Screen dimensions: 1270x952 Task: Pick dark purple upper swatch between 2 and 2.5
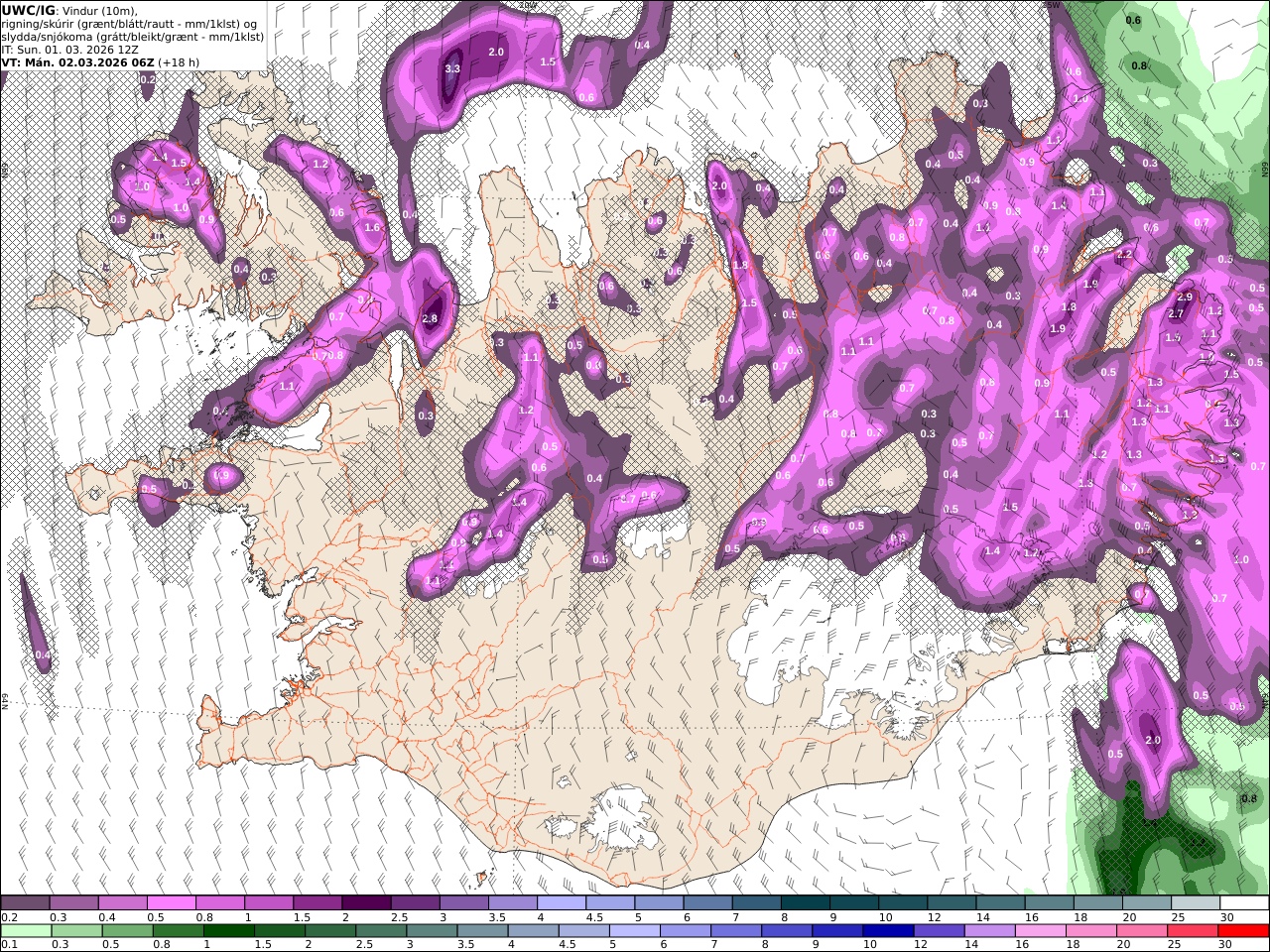[x=366, y=902]
